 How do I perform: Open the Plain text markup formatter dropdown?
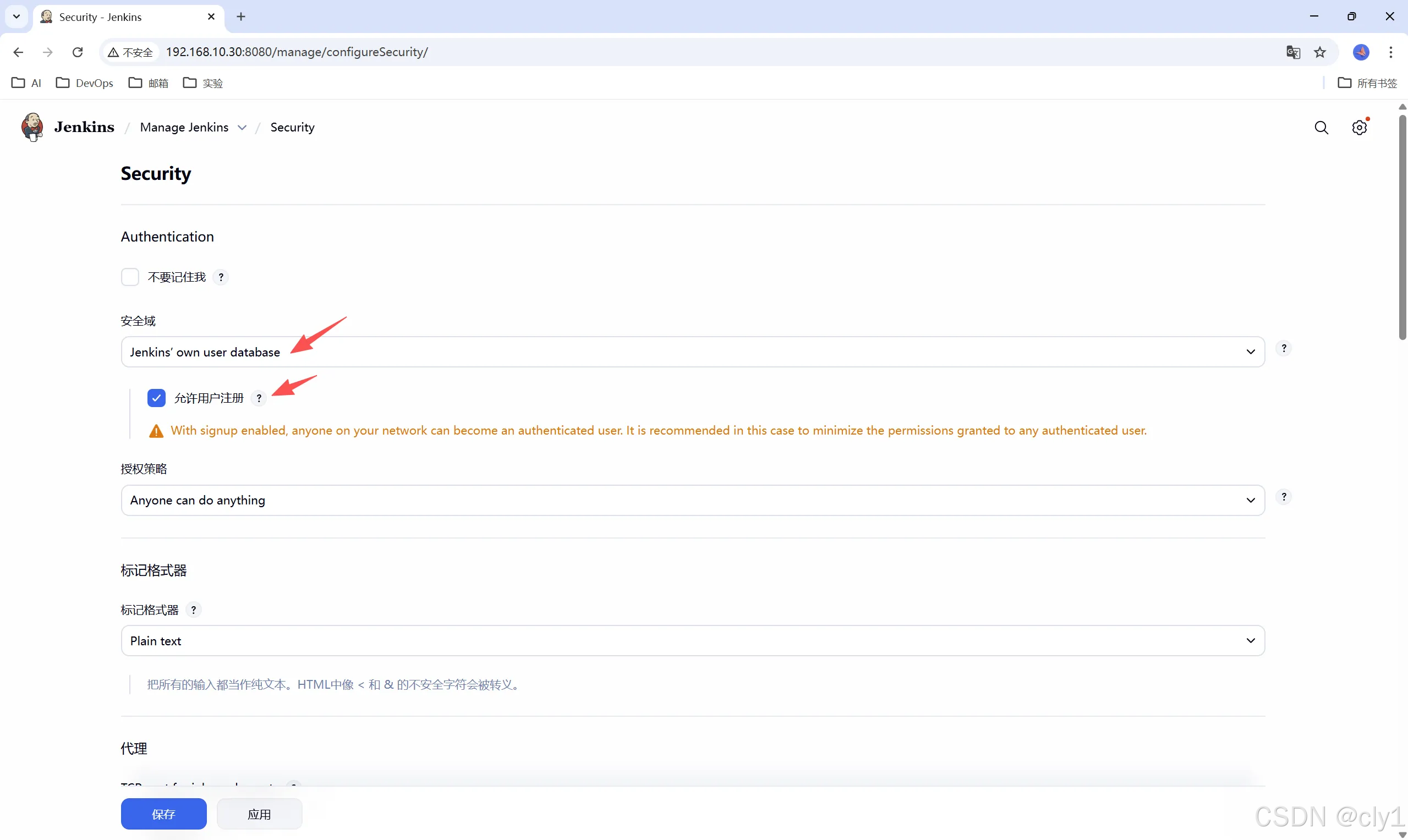click(x=692, y=641)
